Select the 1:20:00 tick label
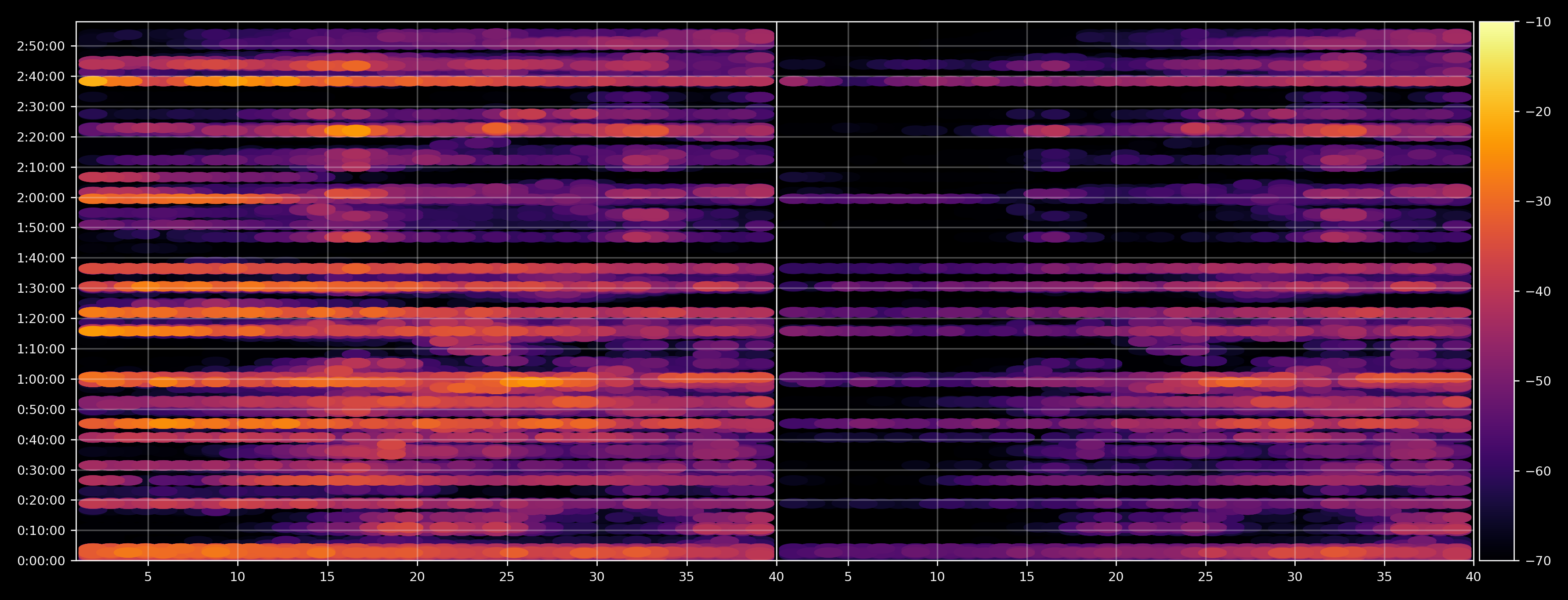Image resolution: width=1568 pixels, height=600 pixels. pos(41,319)
